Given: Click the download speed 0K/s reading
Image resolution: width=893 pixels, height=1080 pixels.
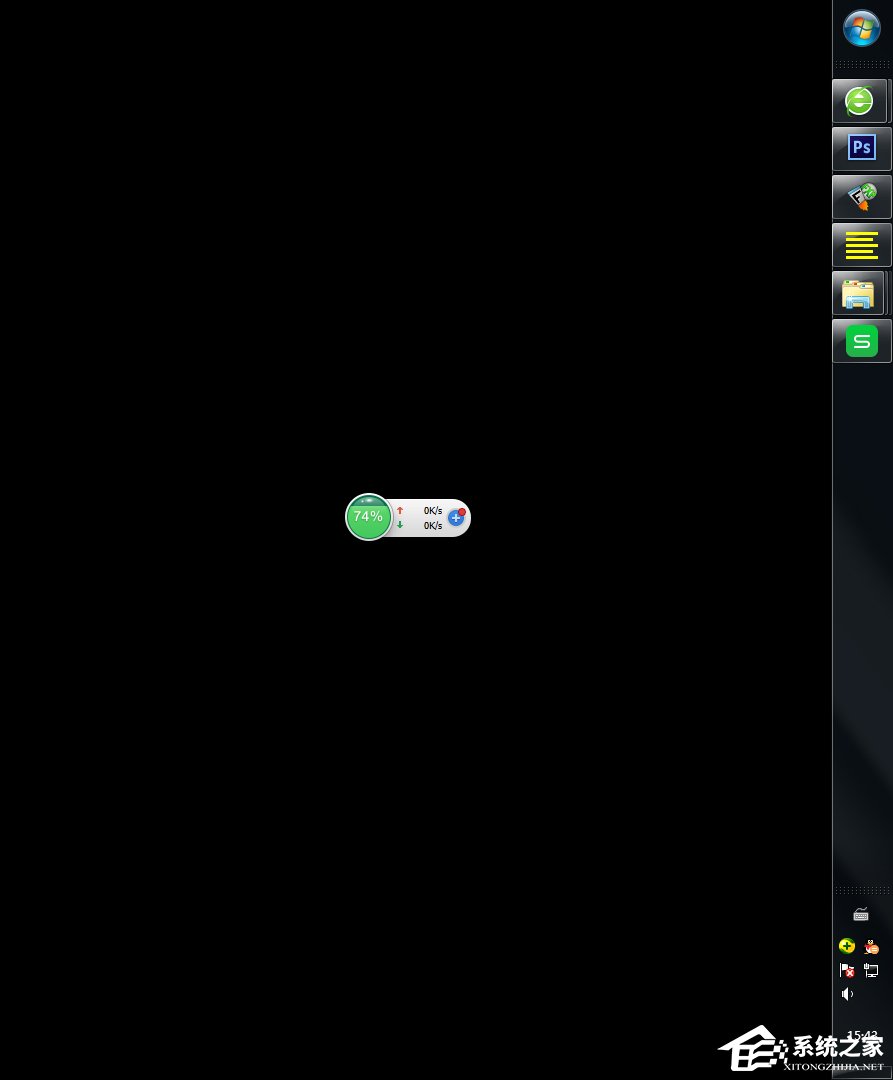Looking at the screenshot, I should [x=433, y=525].
